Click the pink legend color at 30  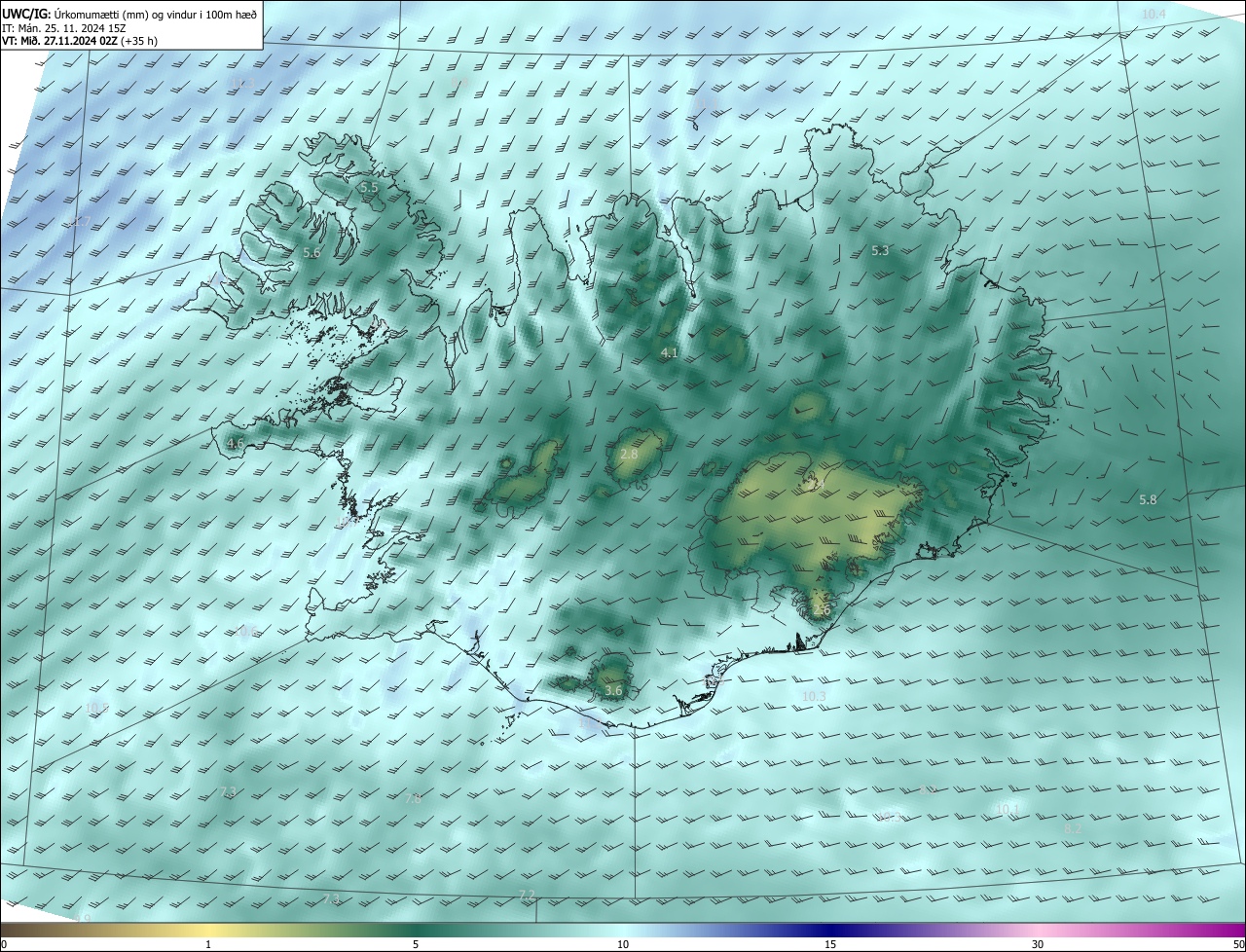pos(1039,930)
